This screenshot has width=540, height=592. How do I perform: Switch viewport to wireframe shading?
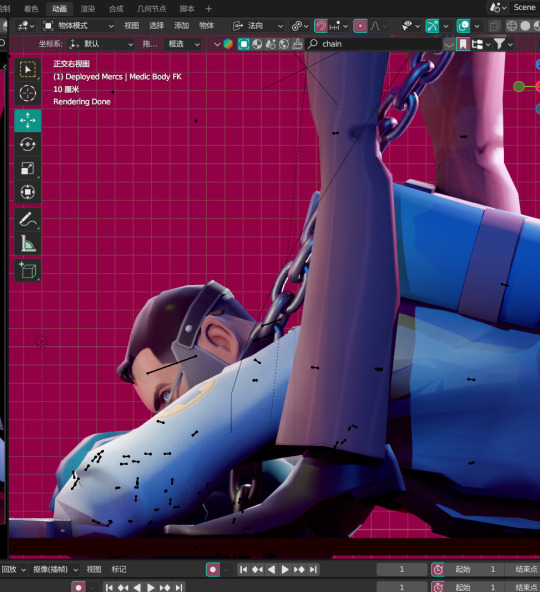[512, 26]
